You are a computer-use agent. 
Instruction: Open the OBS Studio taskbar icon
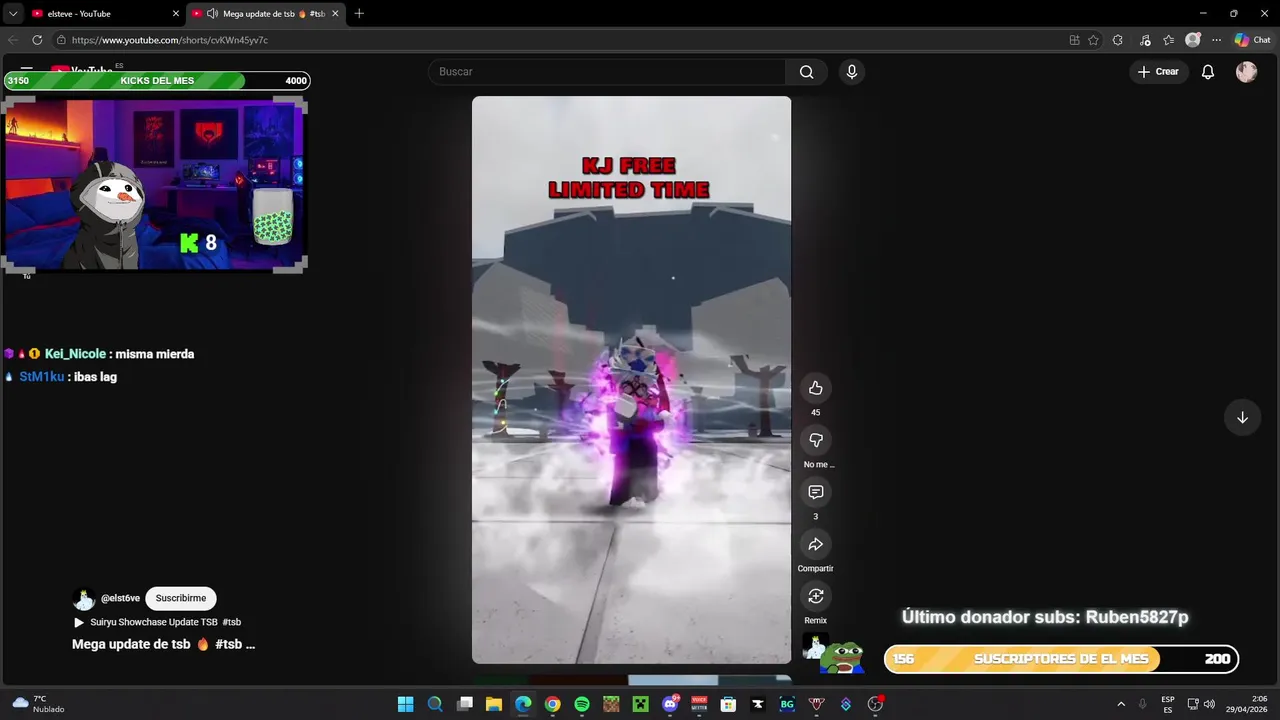coord(875,704)
